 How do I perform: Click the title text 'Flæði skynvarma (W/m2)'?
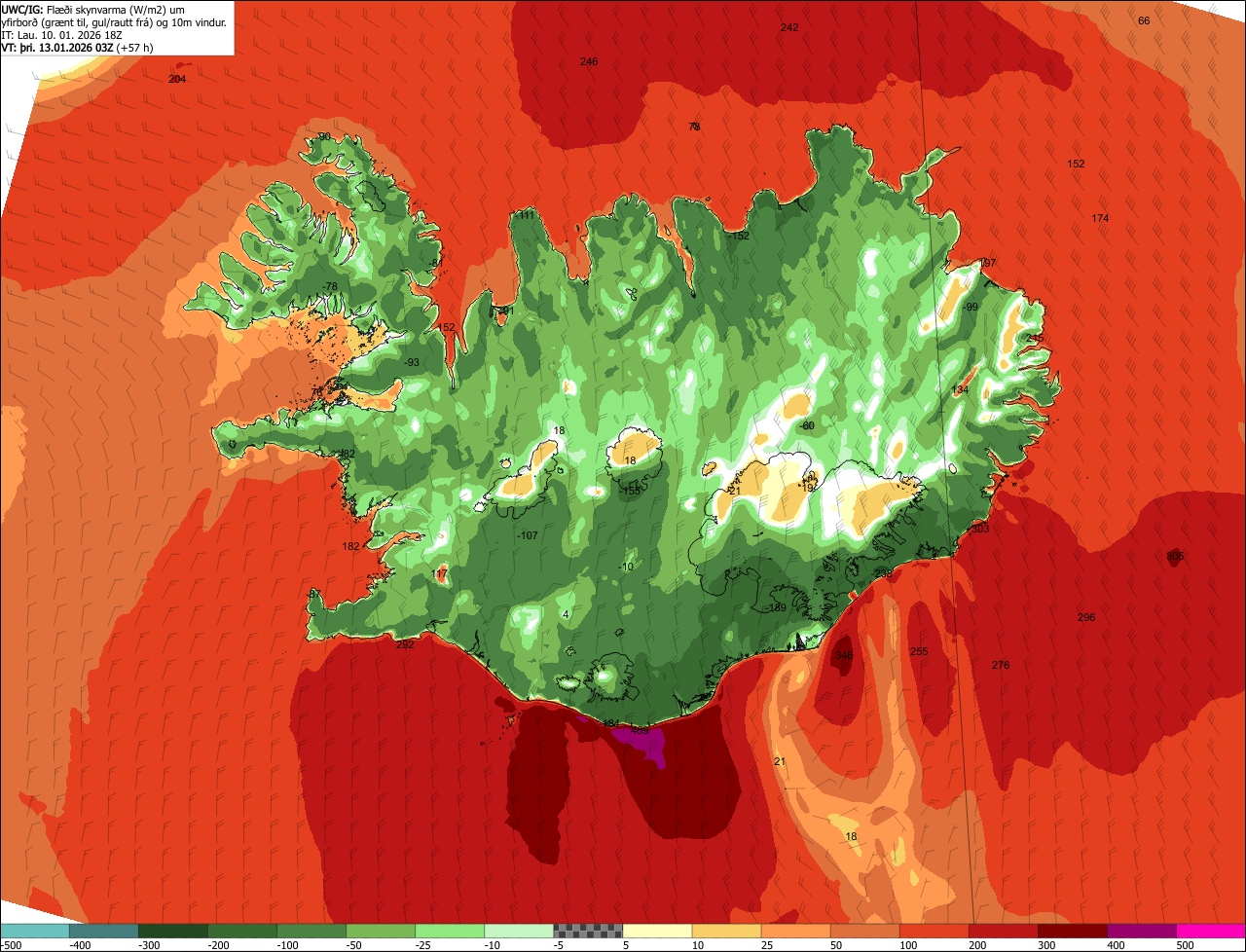(x=105, y=10)
